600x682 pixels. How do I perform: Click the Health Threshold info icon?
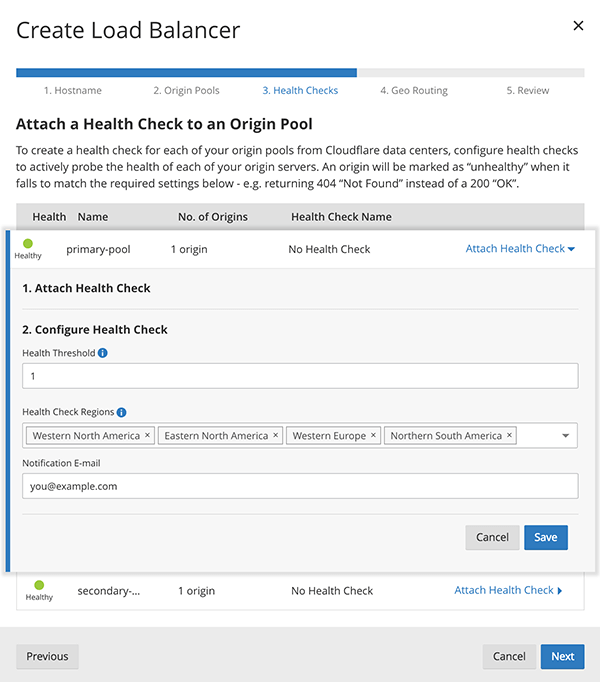[x=103, y=353]
